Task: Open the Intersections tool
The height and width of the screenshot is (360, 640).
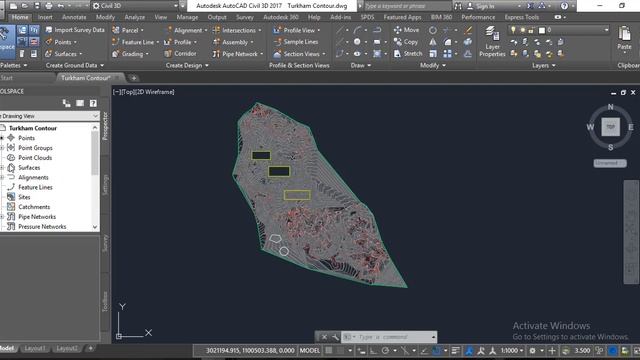Action: (237, 30)
